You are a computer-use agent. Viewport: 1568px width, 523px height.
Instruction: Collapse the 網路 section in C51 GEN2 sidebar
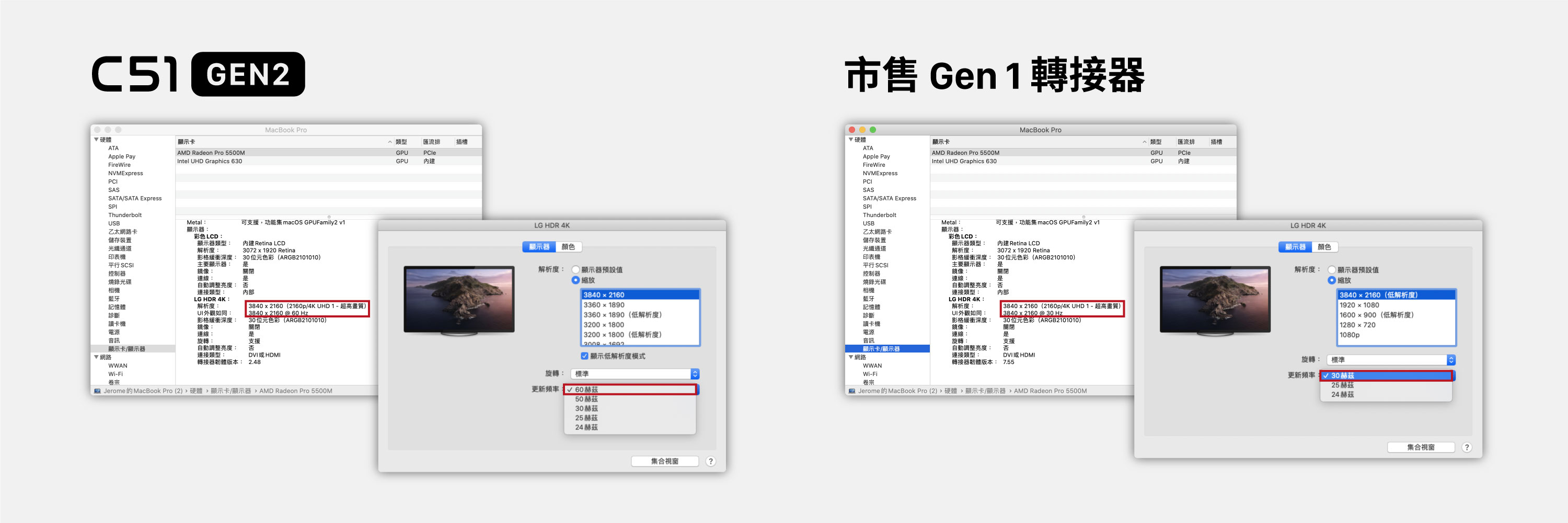pos(96,357)
